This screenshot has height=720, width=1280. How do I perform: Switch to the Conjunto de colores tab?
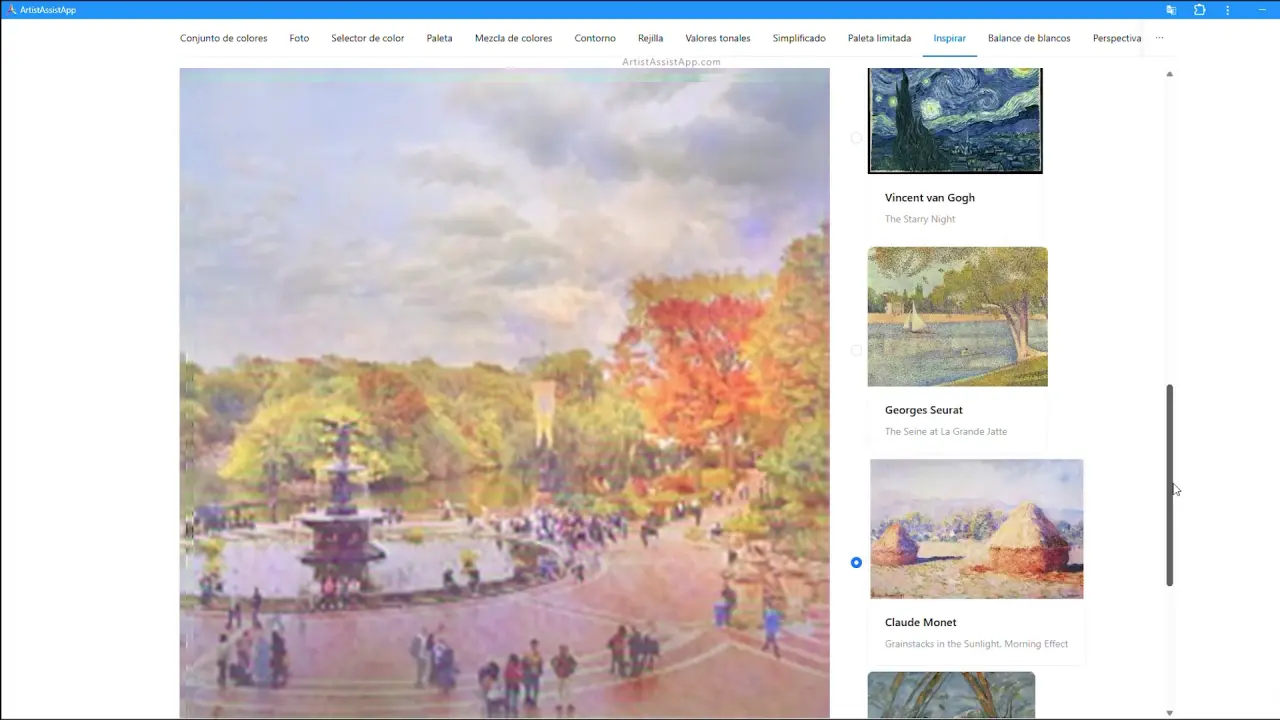(223, 38)
